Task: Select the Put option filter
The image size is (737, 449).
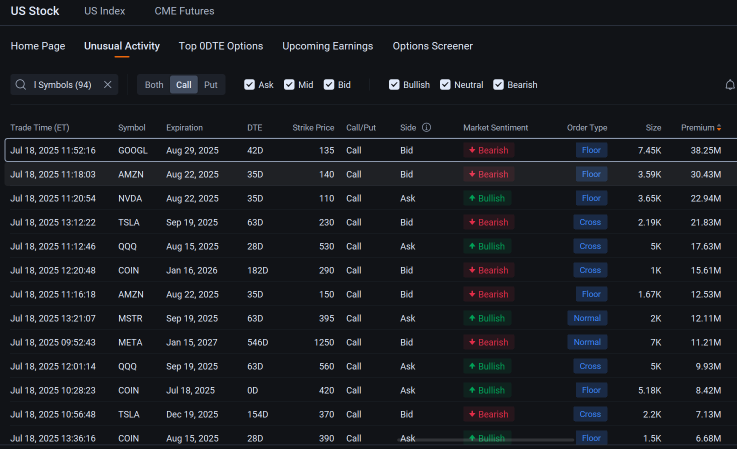Action: pos(211,85)
